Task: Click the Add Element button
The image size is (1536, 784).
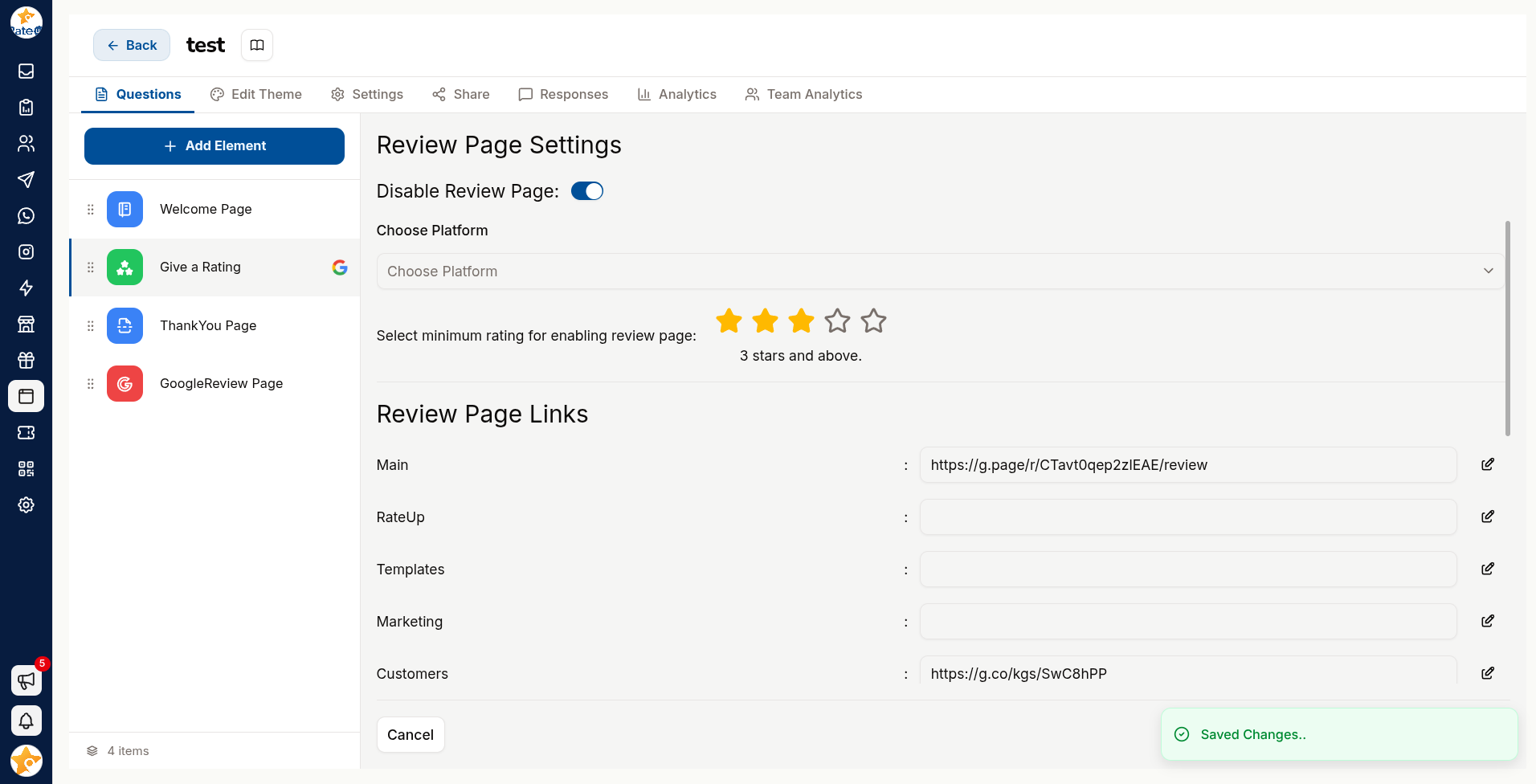Action: [214, 146]
